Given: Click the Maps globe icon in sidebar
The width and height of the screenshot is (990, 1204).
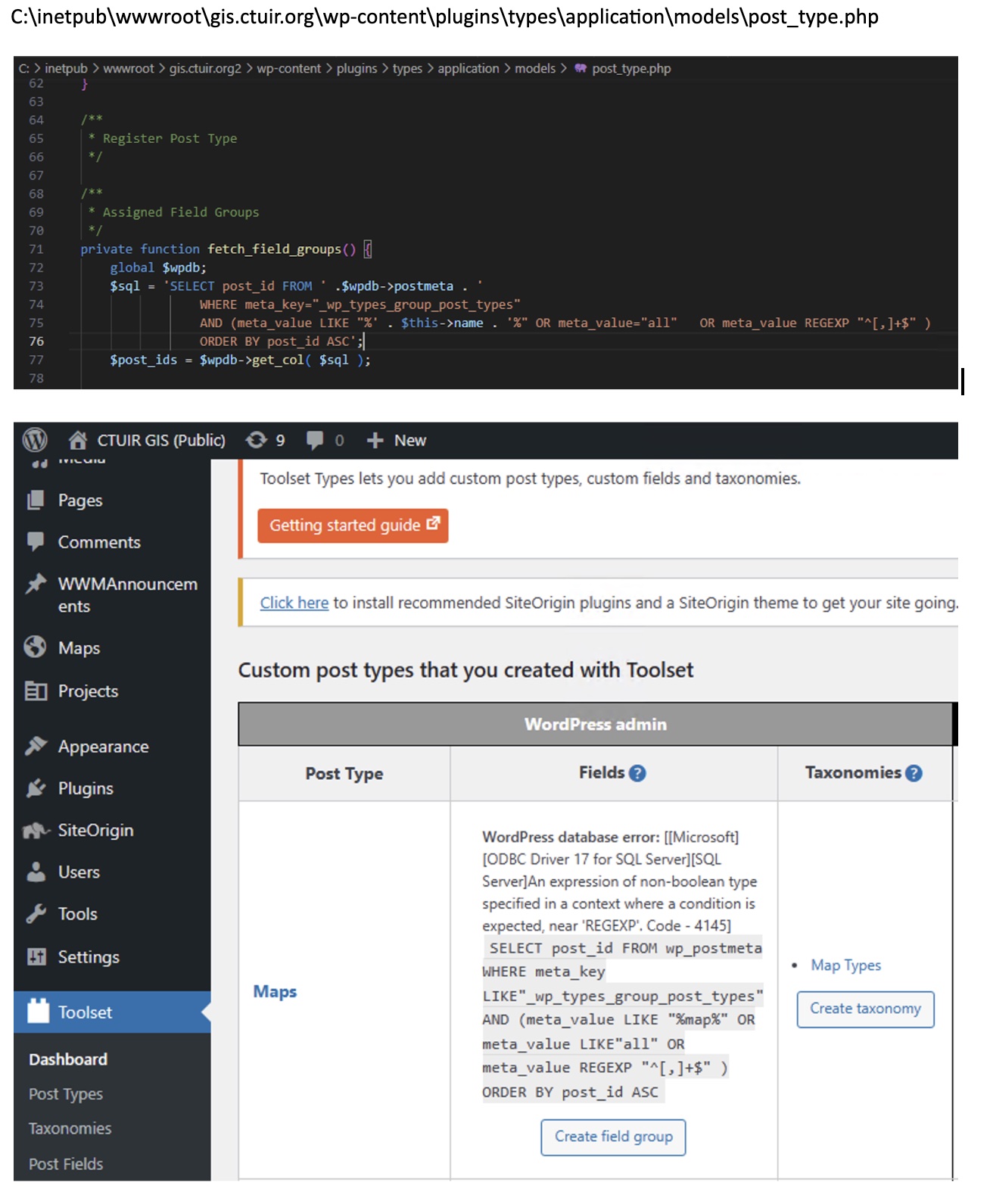Looking at the screenshot, I should tap(36, 647).
